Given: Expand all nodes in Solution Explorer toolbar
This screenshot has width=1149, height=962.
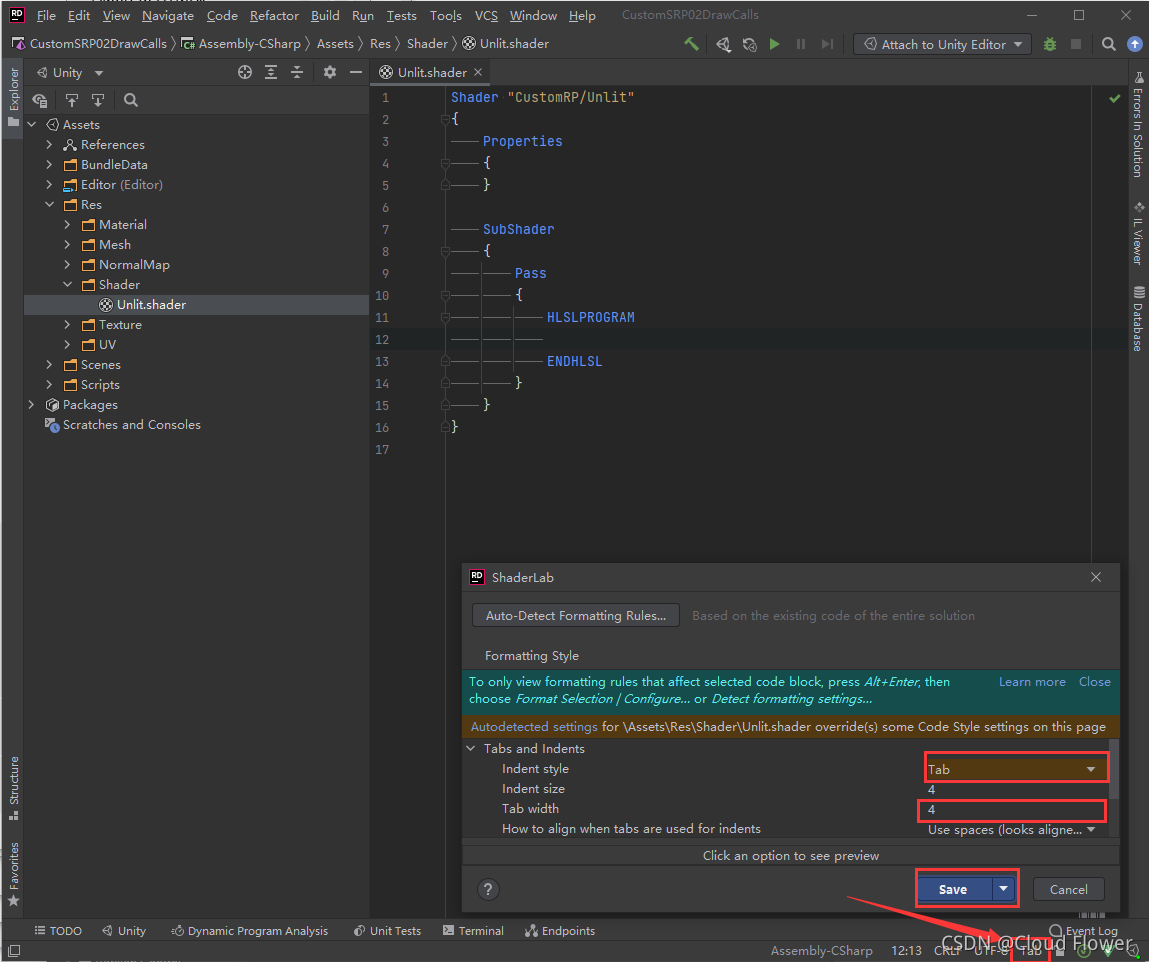Looking at the screenshot, I should pos(270,73).
